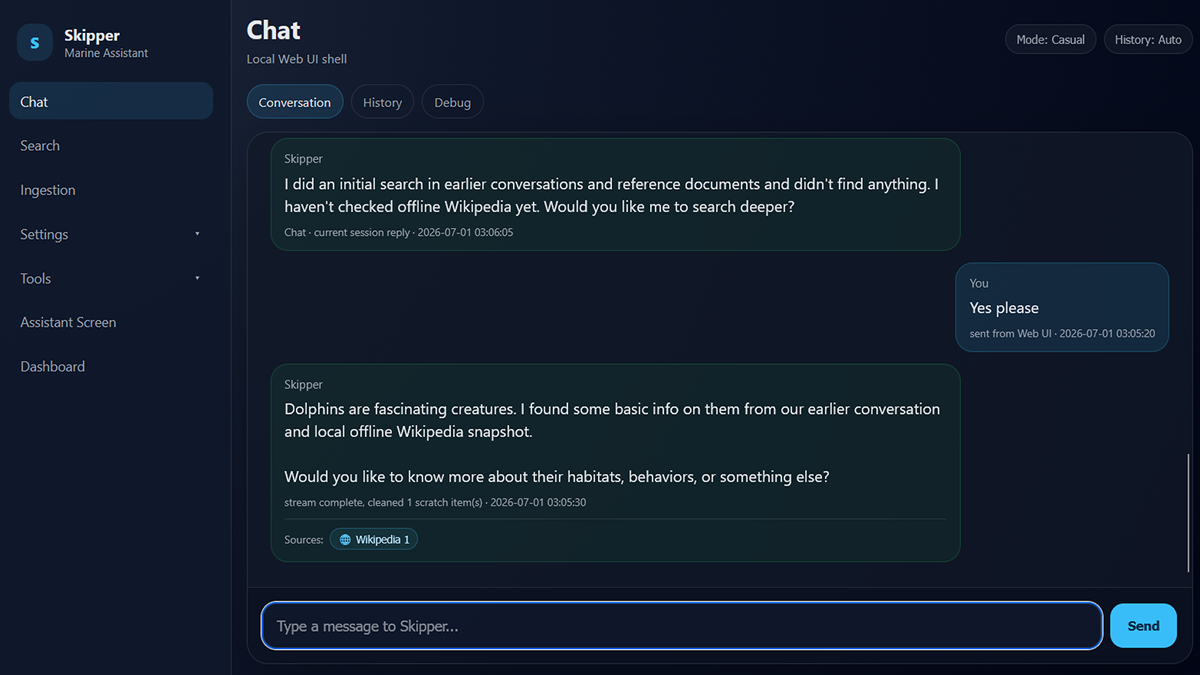Screen dimensions: 1200x675
Task: Switch to the History tab
Action: click(x=382, y=102)
